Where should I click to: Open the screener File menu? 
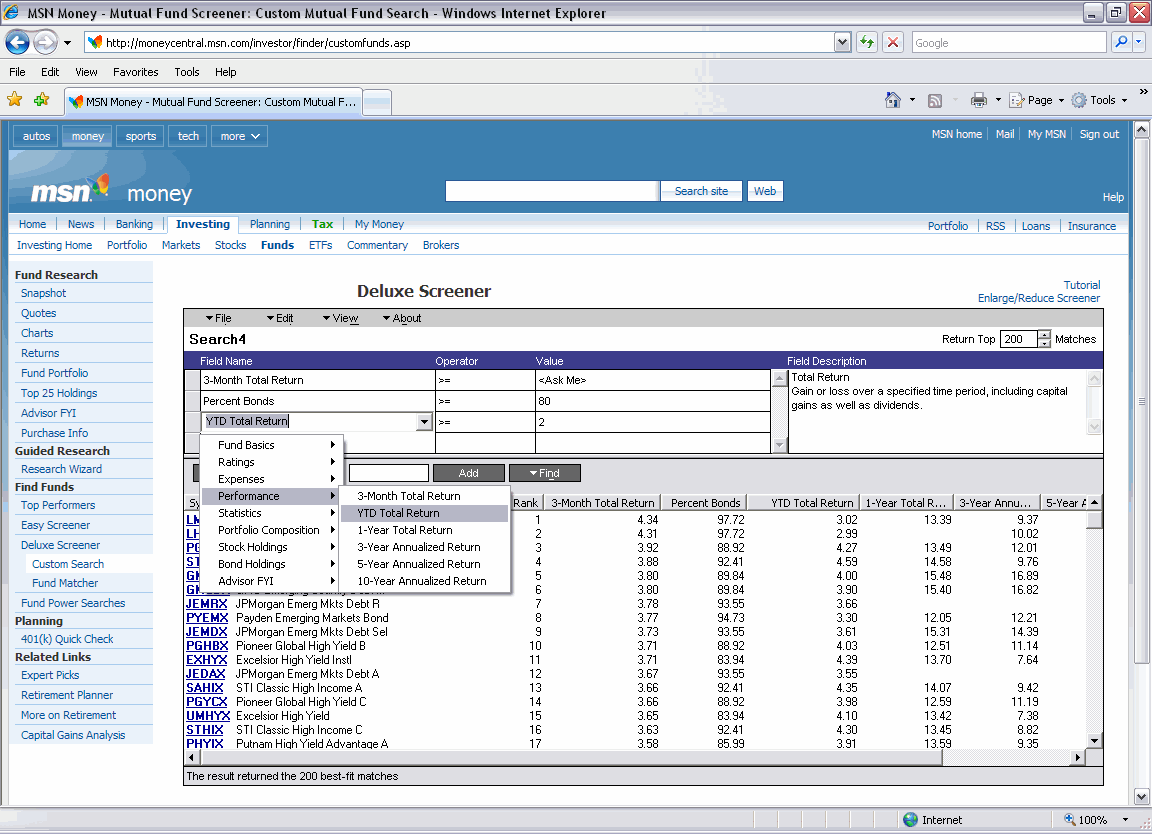[218, 318]
